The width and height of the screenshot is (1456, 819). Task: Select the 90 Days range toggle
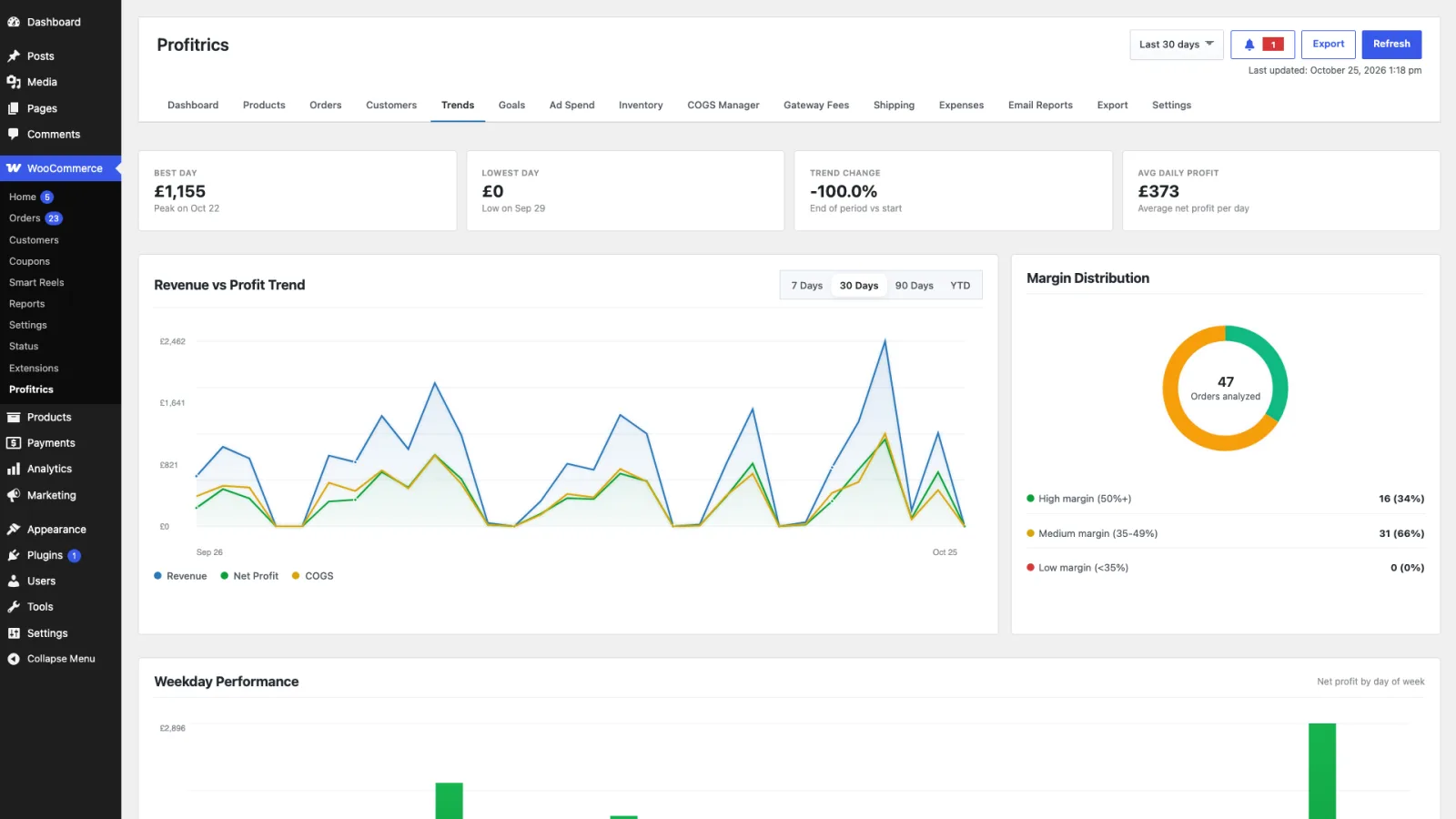pos(914,286)
